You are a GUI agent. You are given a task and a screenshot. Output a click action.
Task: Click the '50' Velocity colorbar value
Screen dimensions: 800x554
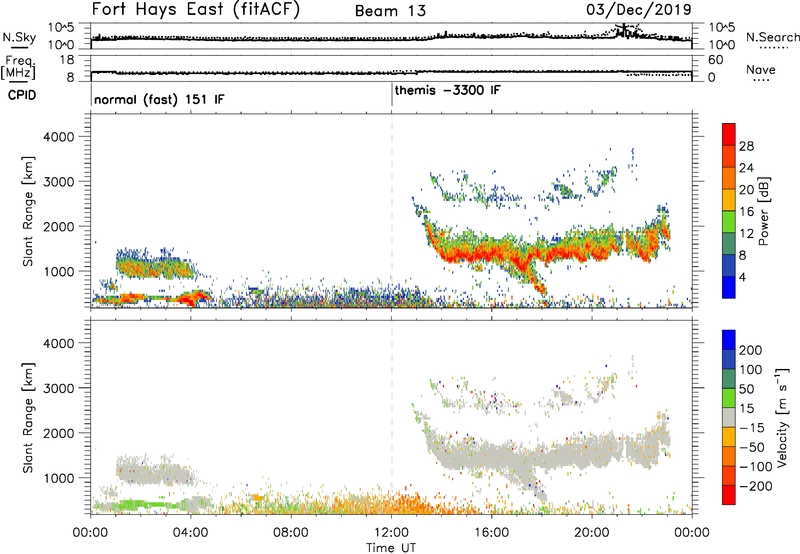click(746, 389)
